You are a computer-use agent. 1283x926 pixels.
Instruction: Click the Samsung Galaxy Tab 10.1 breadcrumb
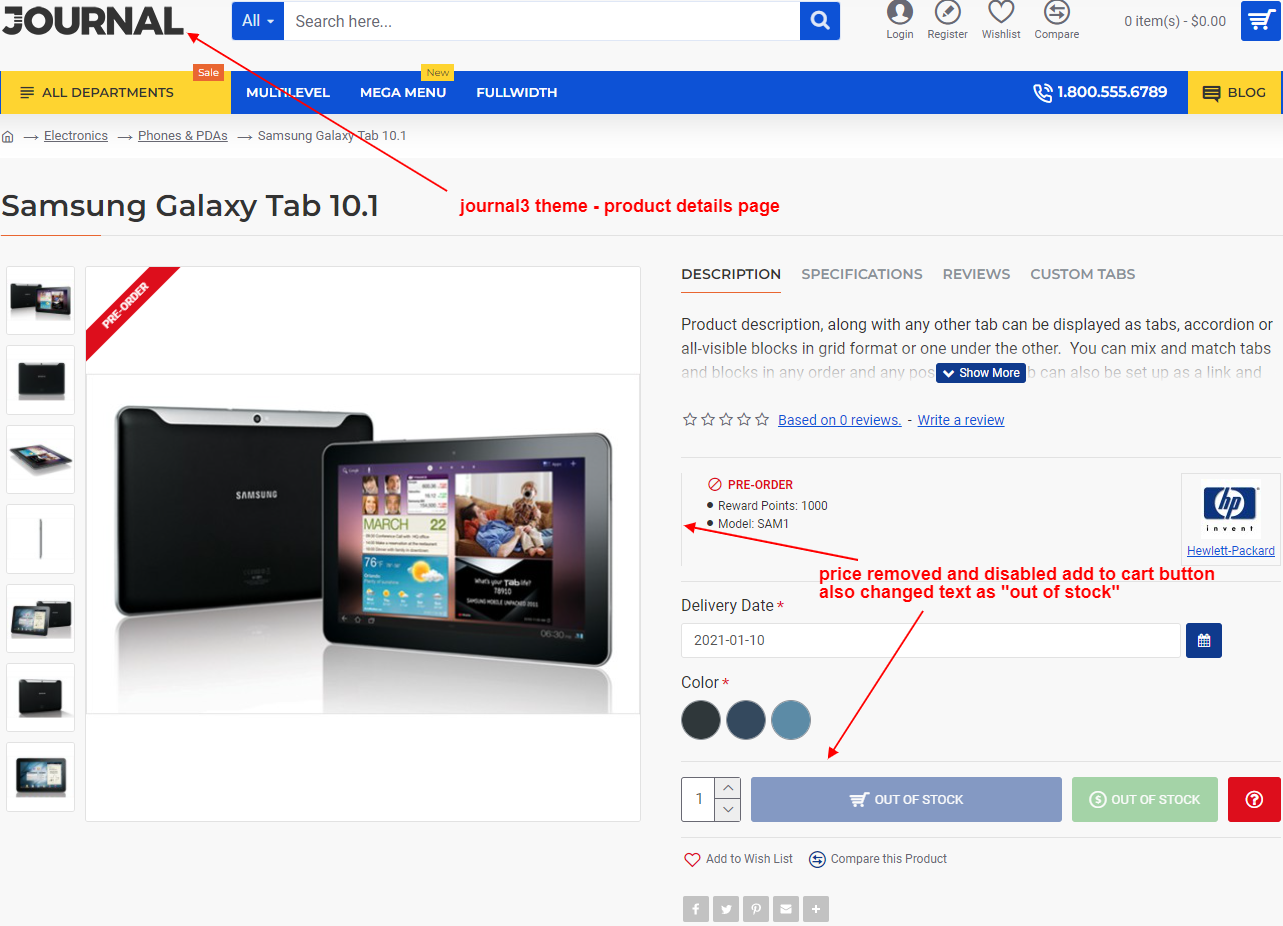click(x=332, y=136)
